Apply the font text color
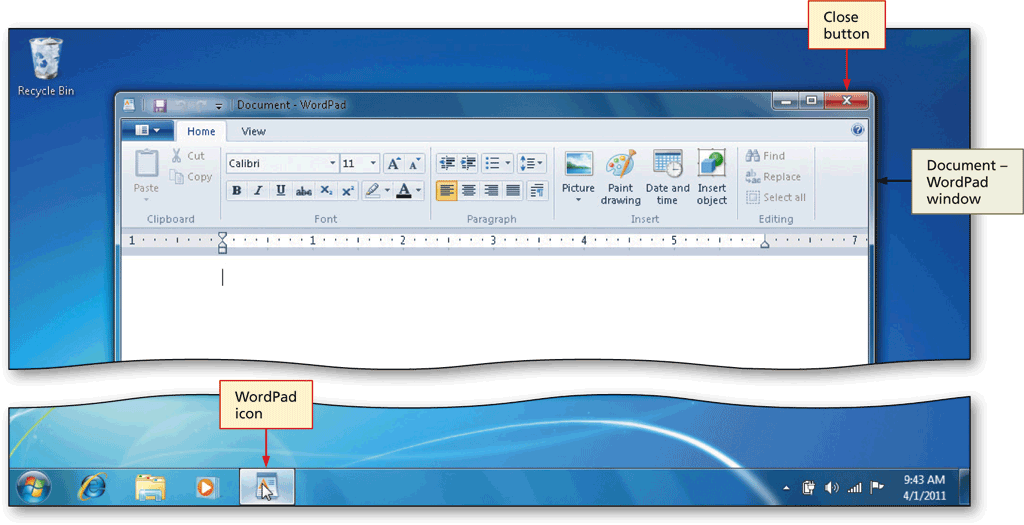Image resolution: width=1024 pixels, height=525 pixels. (404, 191)
